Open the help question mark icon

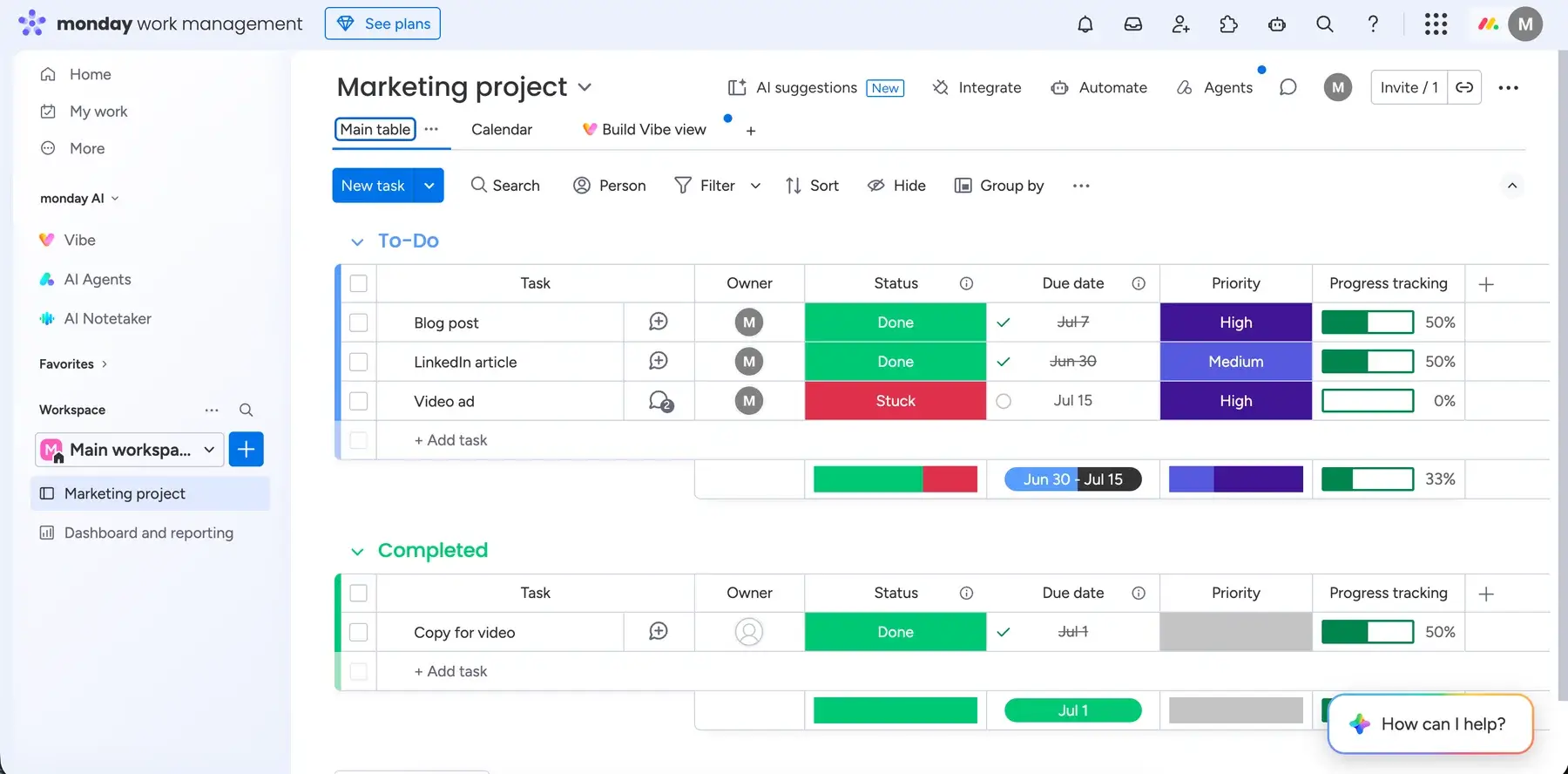[x=1373, y=24]
